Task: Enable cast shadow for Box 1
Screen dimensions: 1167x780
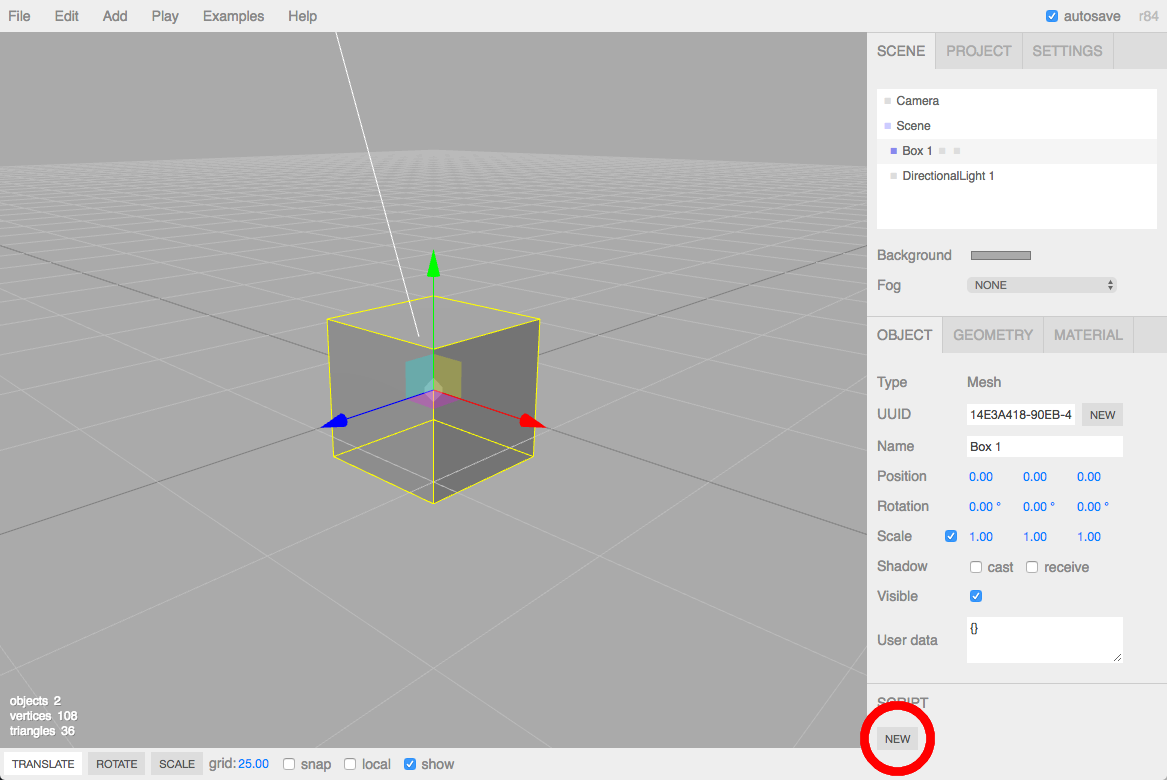Action: (975, 566)
